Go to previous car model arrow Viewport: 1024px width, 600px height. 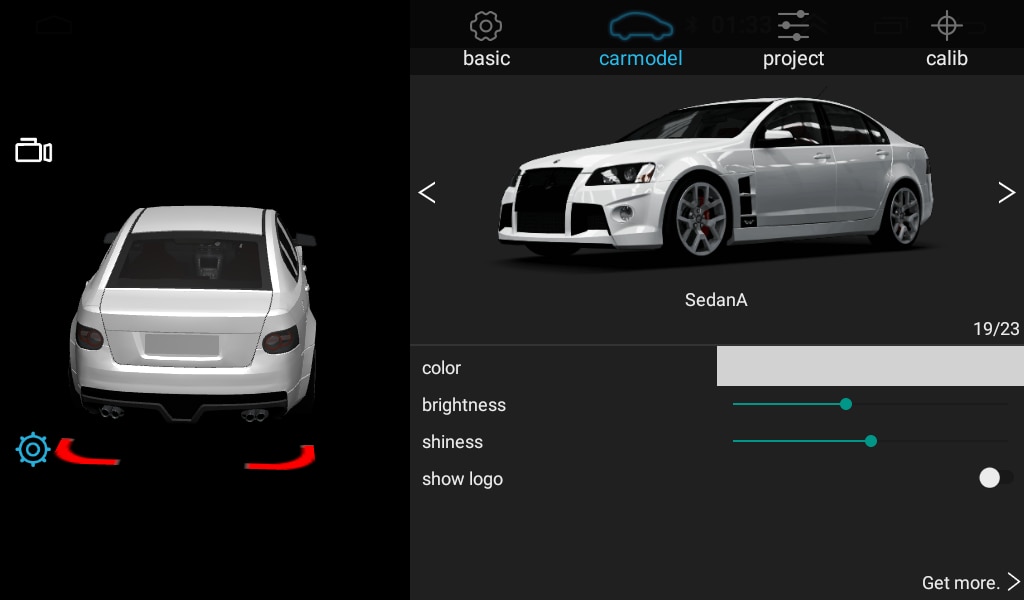[427, 193]
